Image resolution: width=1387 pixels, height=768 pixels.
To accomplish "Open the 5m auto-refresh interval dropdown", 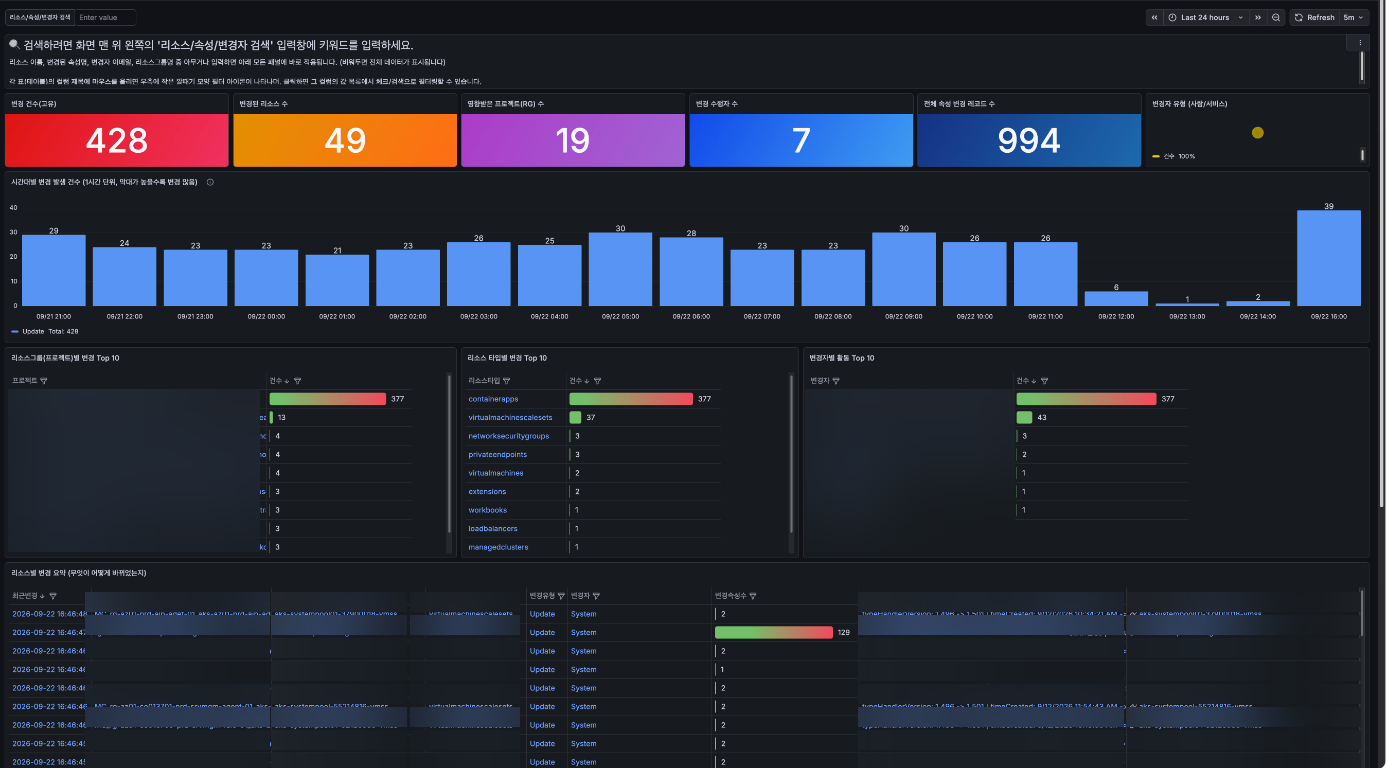I will point(1354,17).
